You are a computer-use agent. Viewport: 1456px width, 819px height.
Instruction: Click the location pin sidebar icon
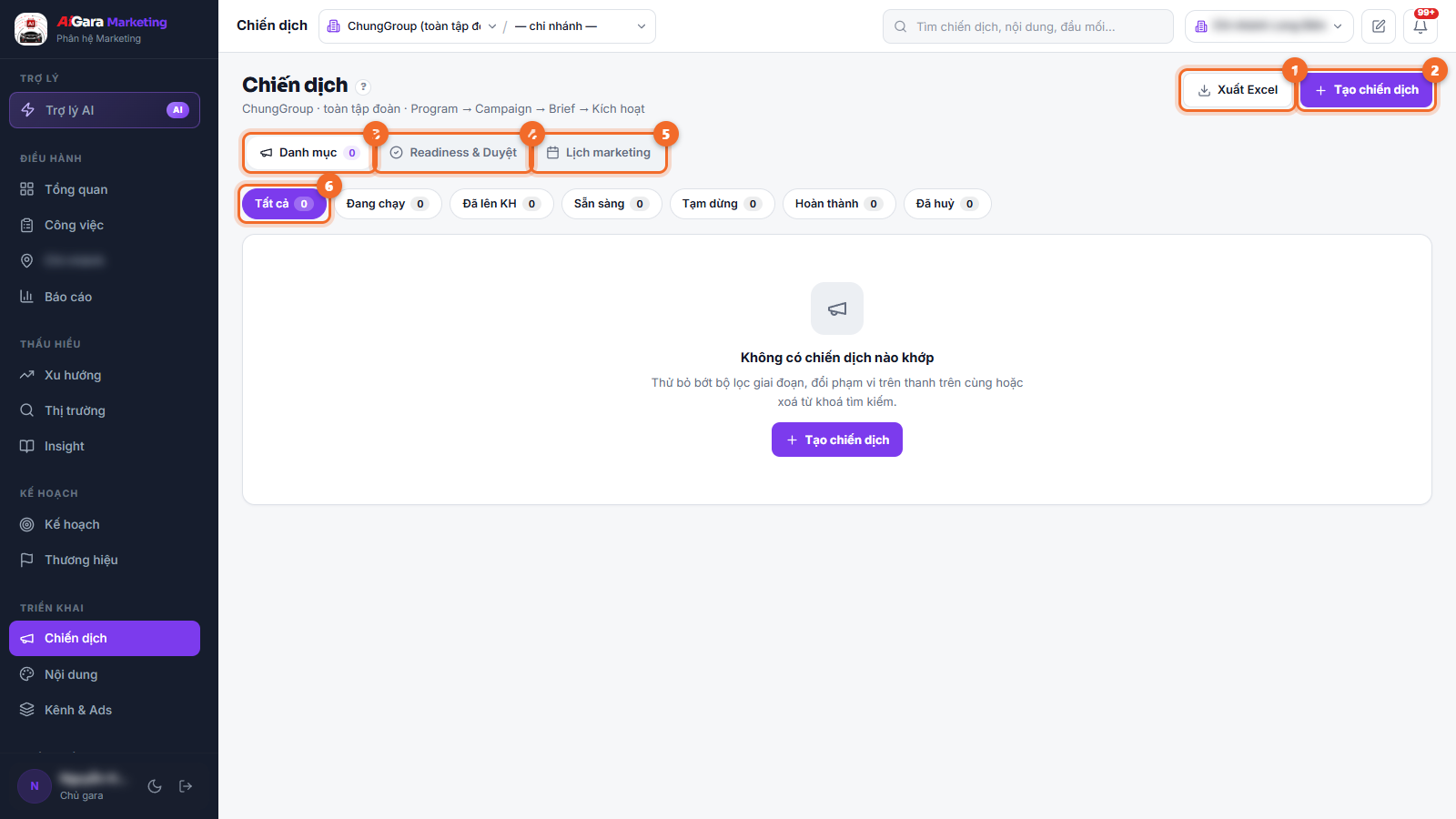tap(27, 260)
